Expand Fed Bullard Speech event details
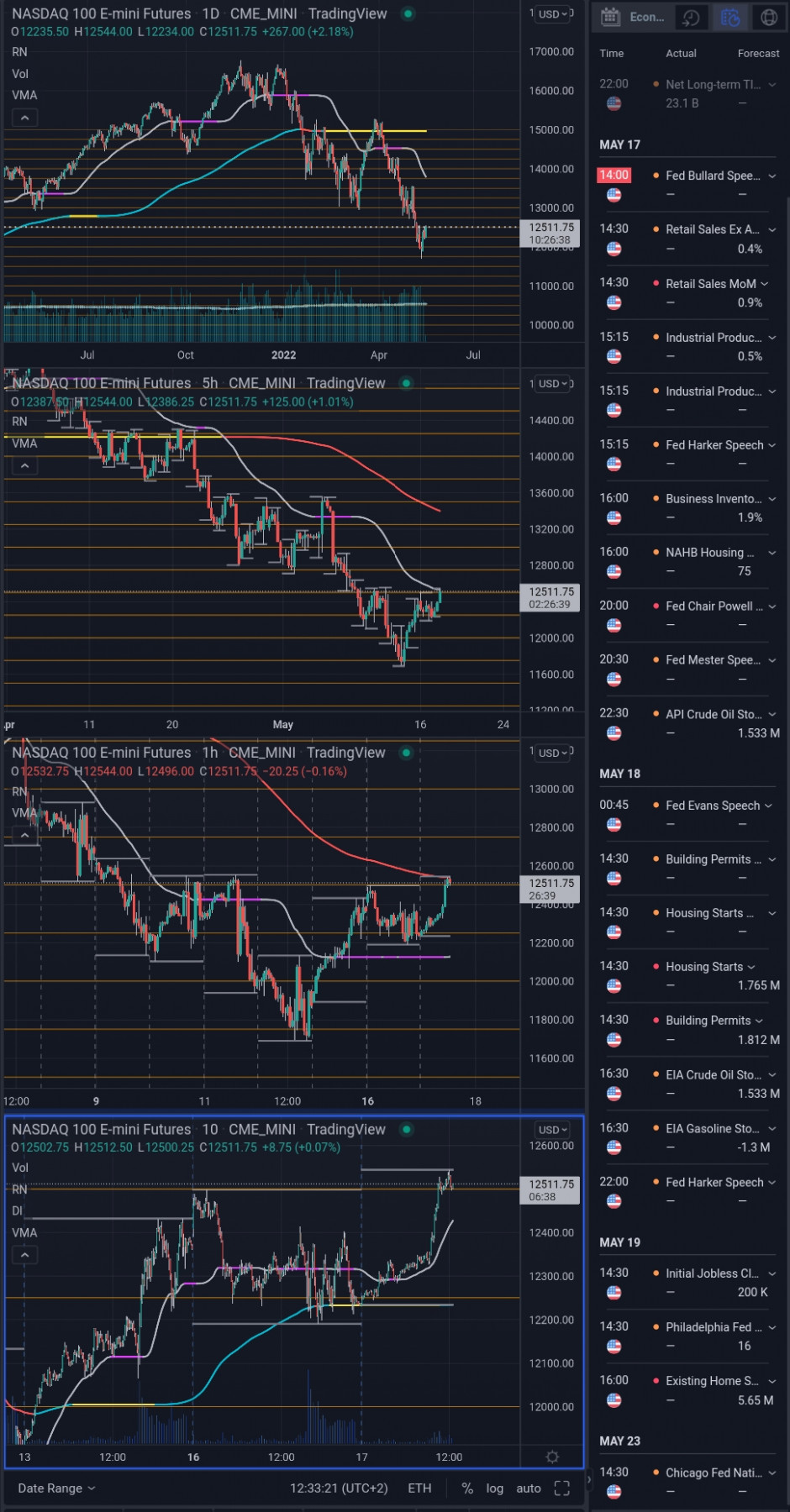This screenshot has width=790, height=1512. pyautogui.click(x=772, y=176)
